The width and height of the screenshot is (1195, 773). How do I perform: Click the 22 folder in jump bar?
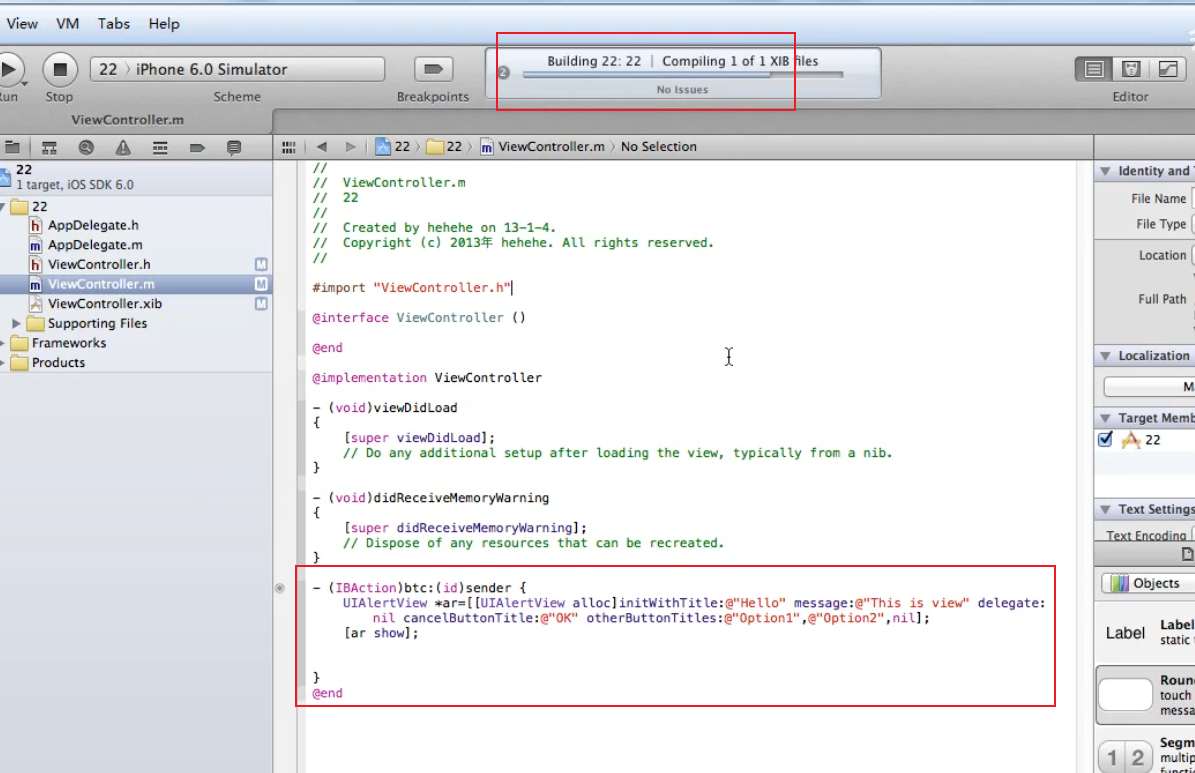(x=444, y=146)
